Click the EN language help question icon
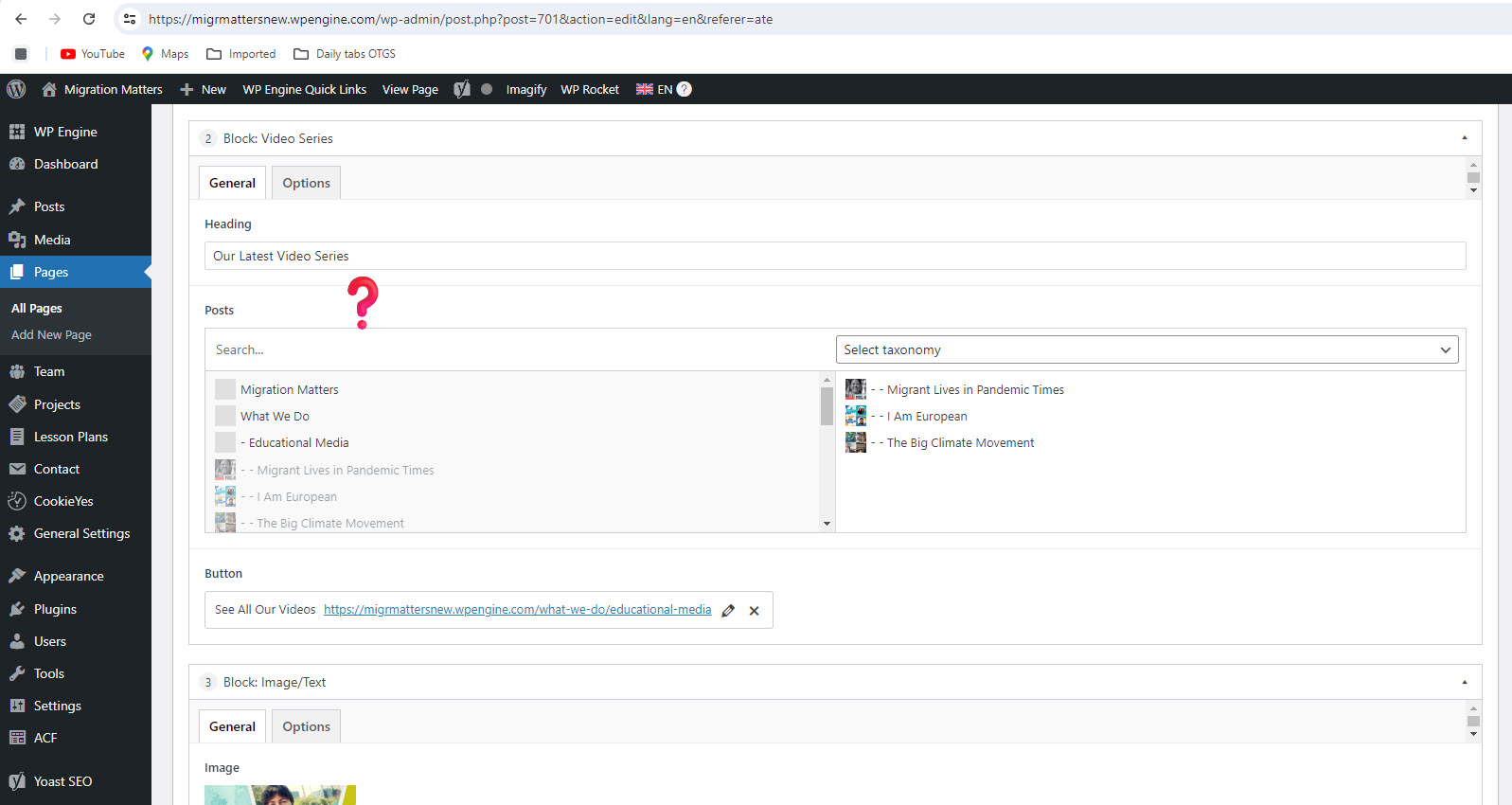1512x805 pixels. pyautogui.click(x=685, y=89)
